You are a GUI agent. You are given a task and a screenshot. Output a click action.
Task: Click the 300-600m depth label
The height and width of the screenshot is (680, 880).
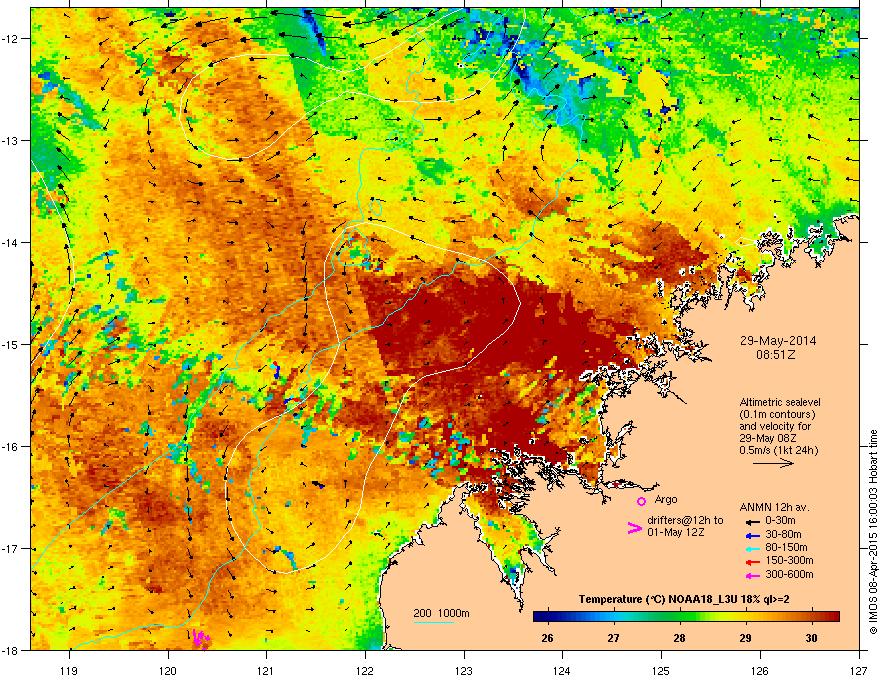click(789, 575)
